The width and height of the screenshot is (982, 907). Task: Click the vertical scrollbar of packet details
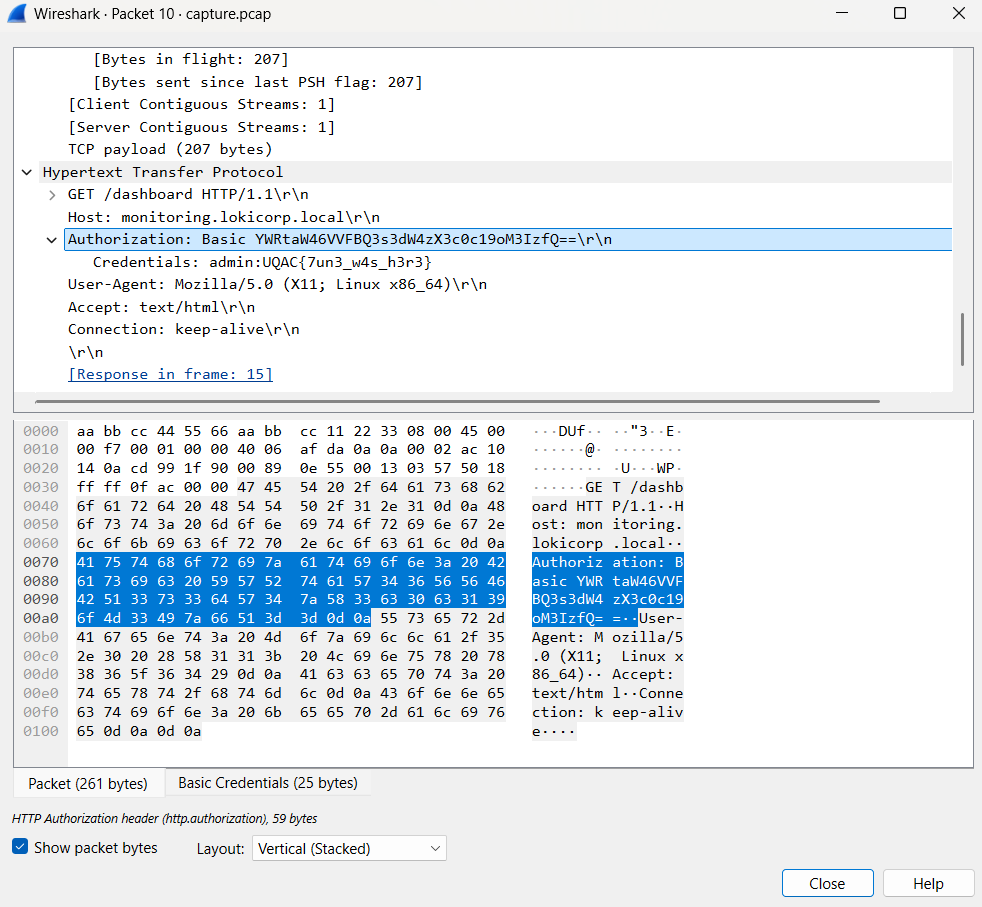coord(963,339)
